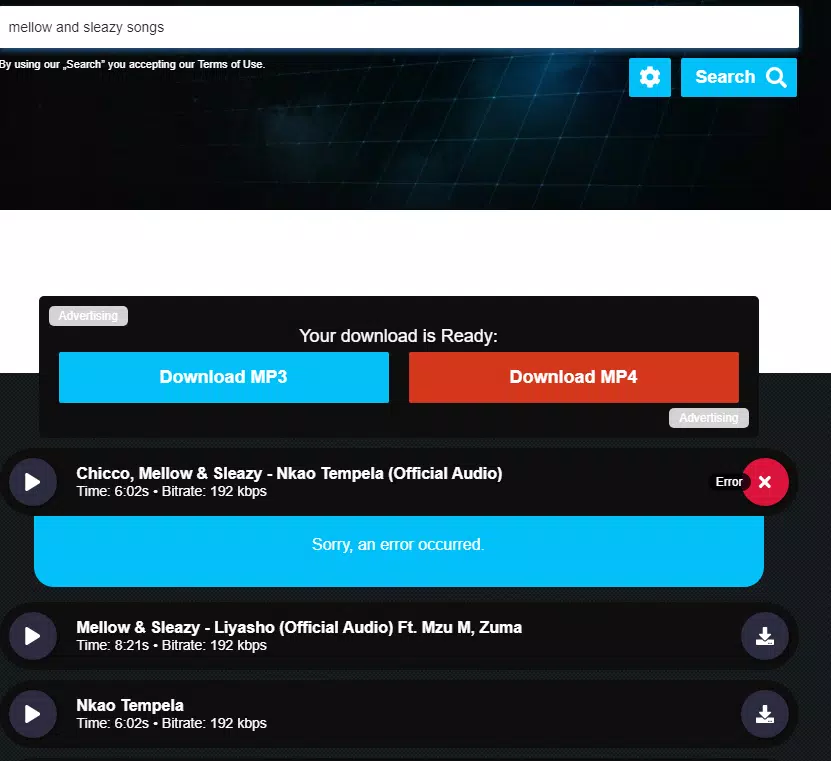Download the Nkao Tempela 6:02s track
Image resolution: width=831 pixels, height=761 pixels.
pos(765,714)
